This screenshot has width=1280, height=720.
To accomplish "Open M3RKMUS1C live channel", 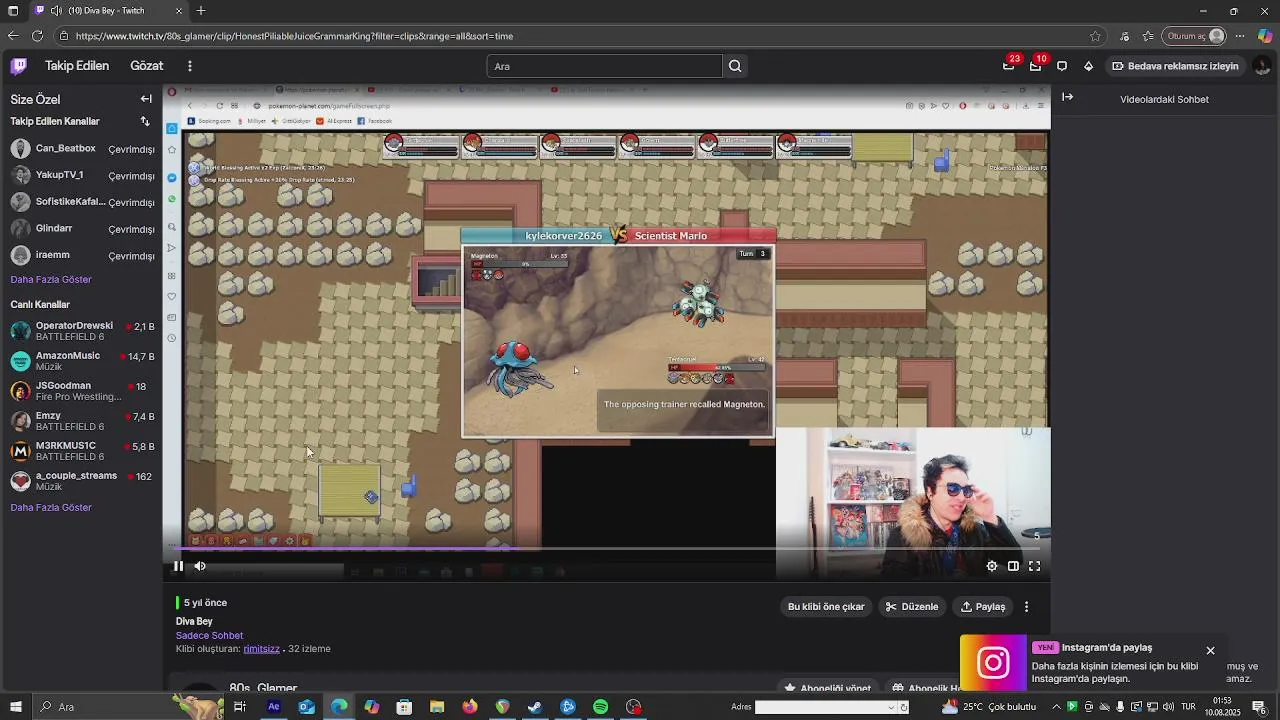I will point(82,451).
